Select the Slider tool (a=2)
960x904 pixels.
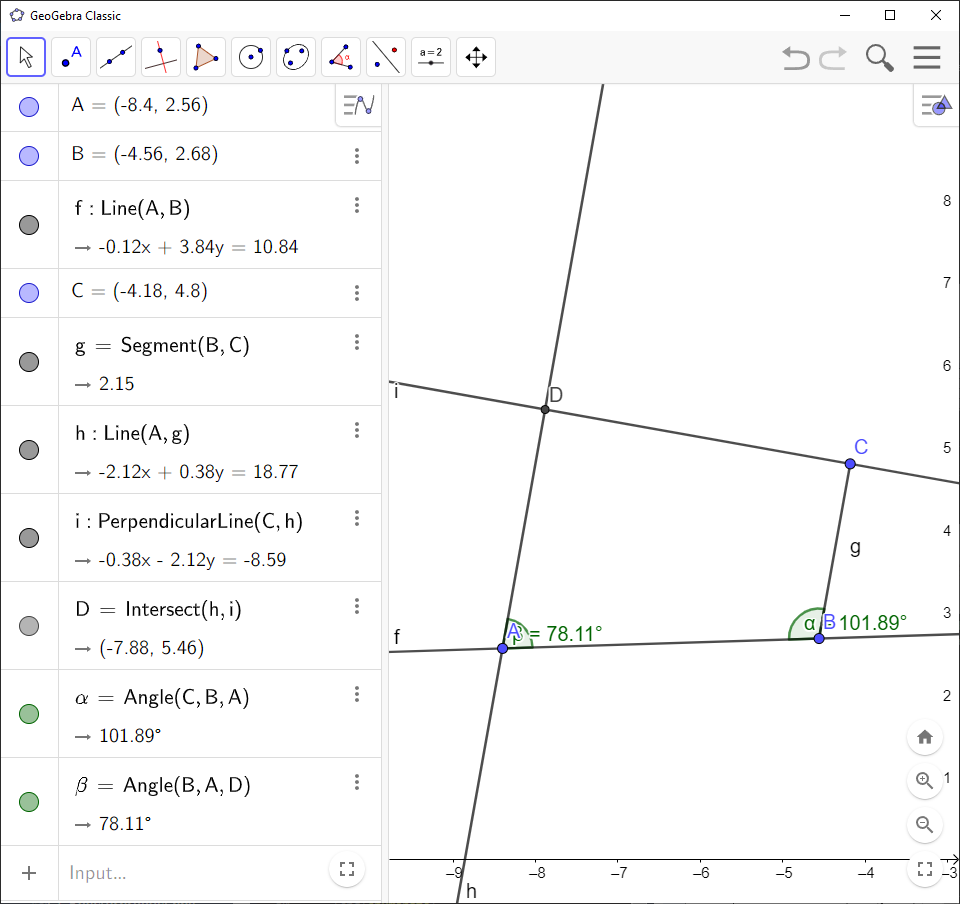click(x=431, y=57)
